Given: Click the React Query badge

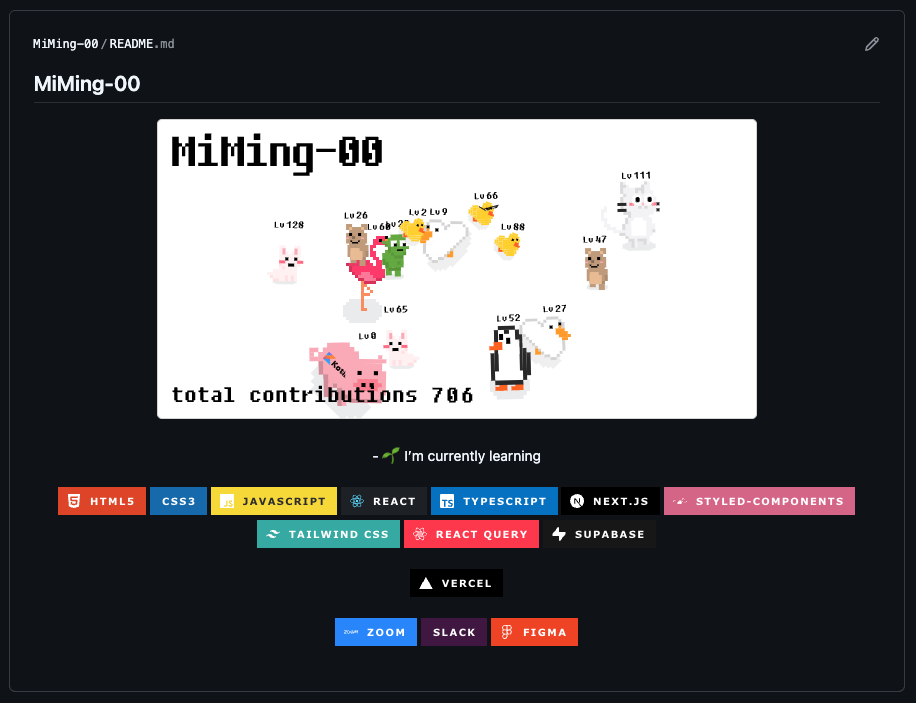Looking at the screenshot, I should 471,534.
